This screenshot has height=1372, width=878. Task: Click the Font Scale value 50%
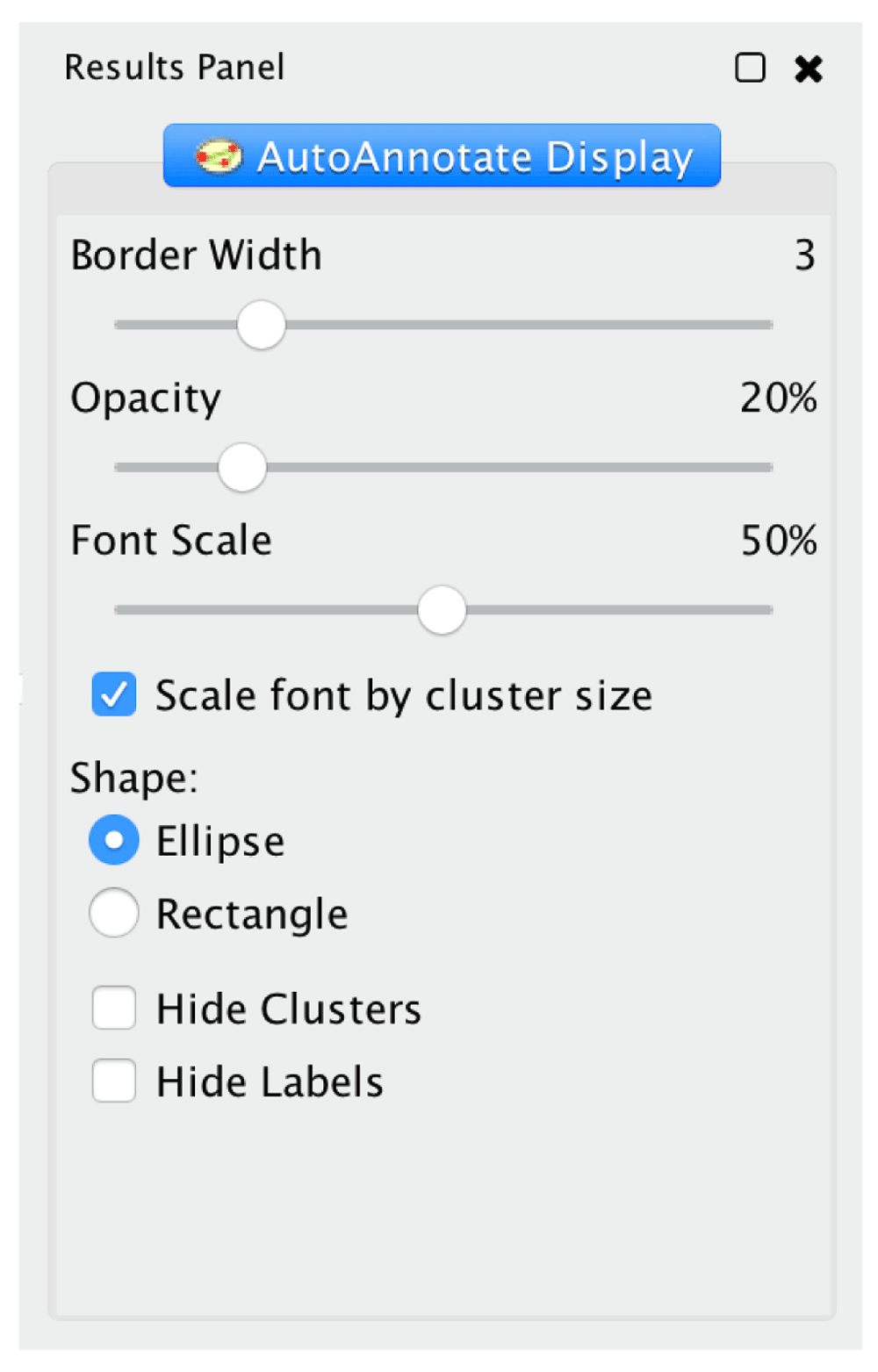pos(779,541)
